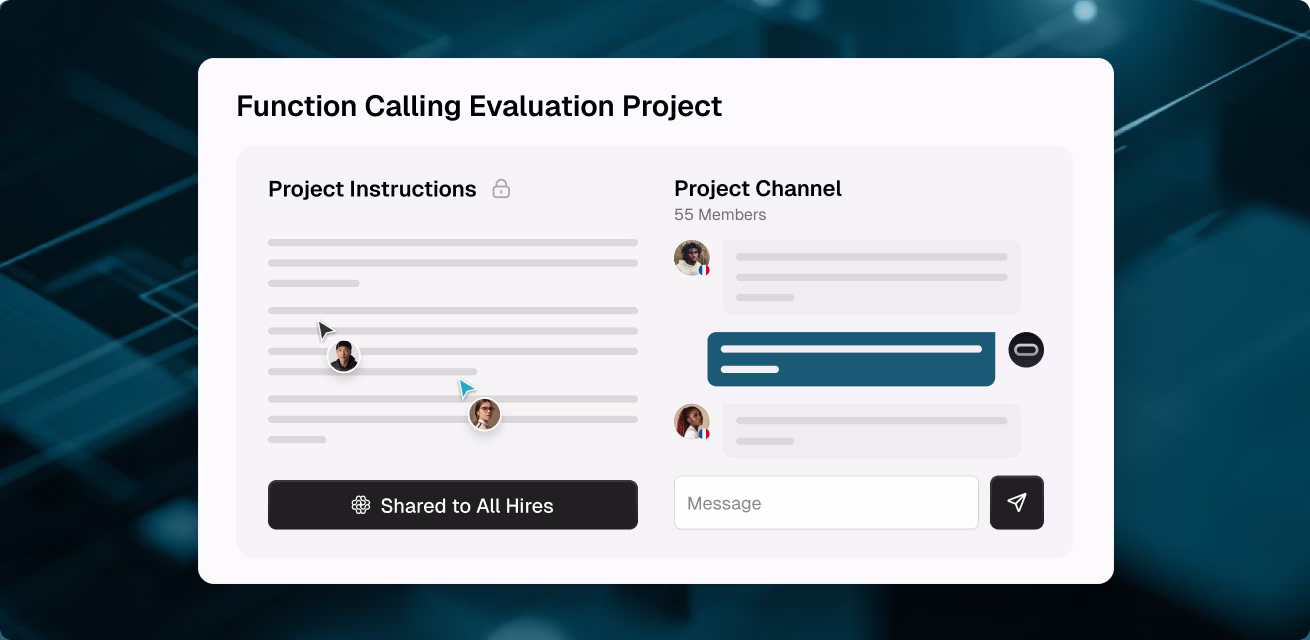
Task: Click the flag badge on the bottom avatar
Action: point(706,433)
